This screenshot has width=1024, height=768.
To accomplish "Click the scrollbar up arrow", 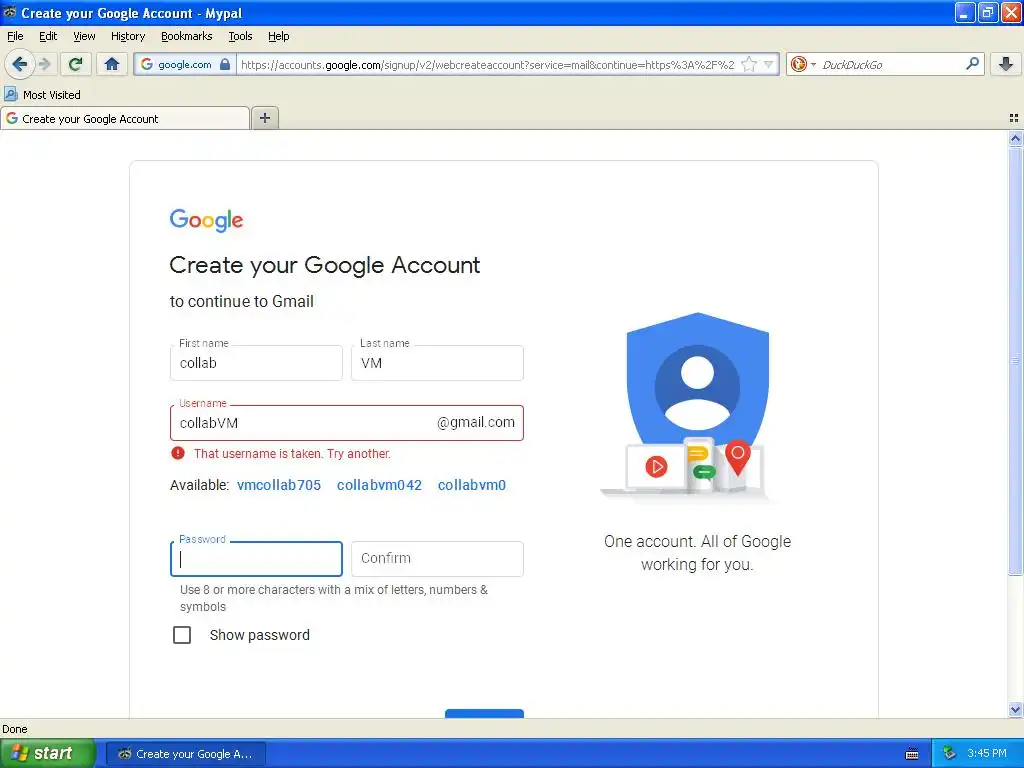I will click(1015, 138).
